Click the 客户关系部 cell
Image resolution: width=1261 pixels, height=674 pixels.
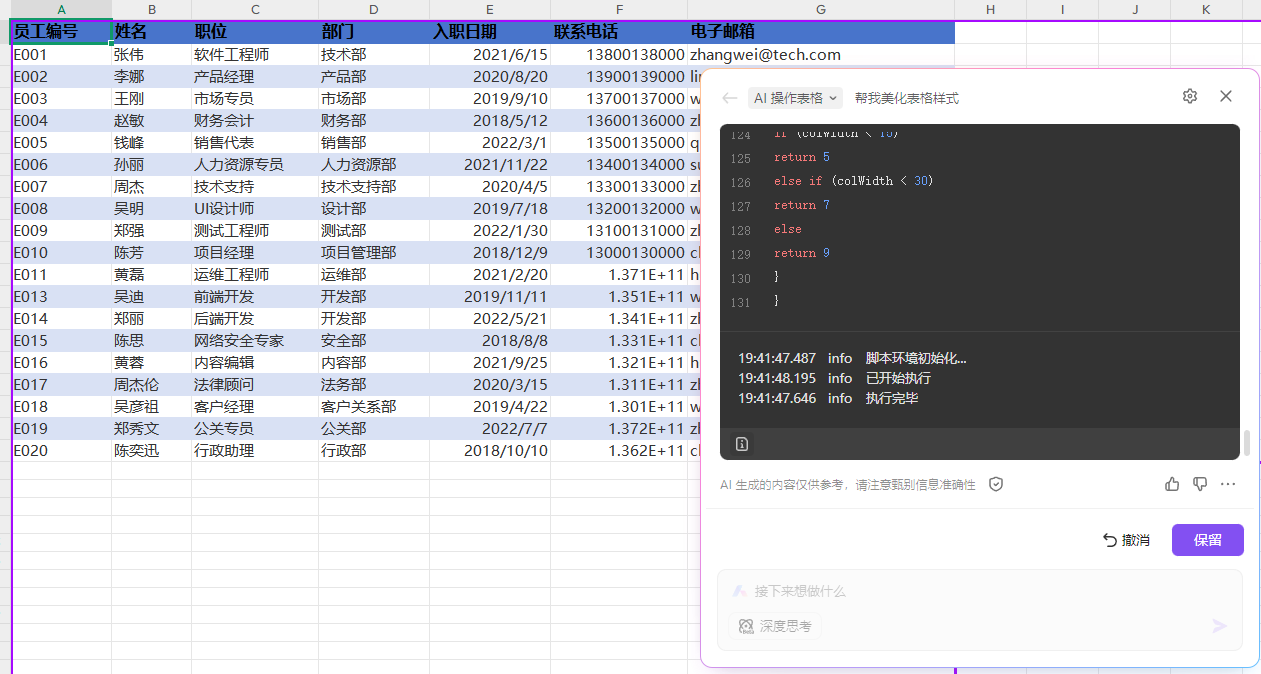[374, 406]
